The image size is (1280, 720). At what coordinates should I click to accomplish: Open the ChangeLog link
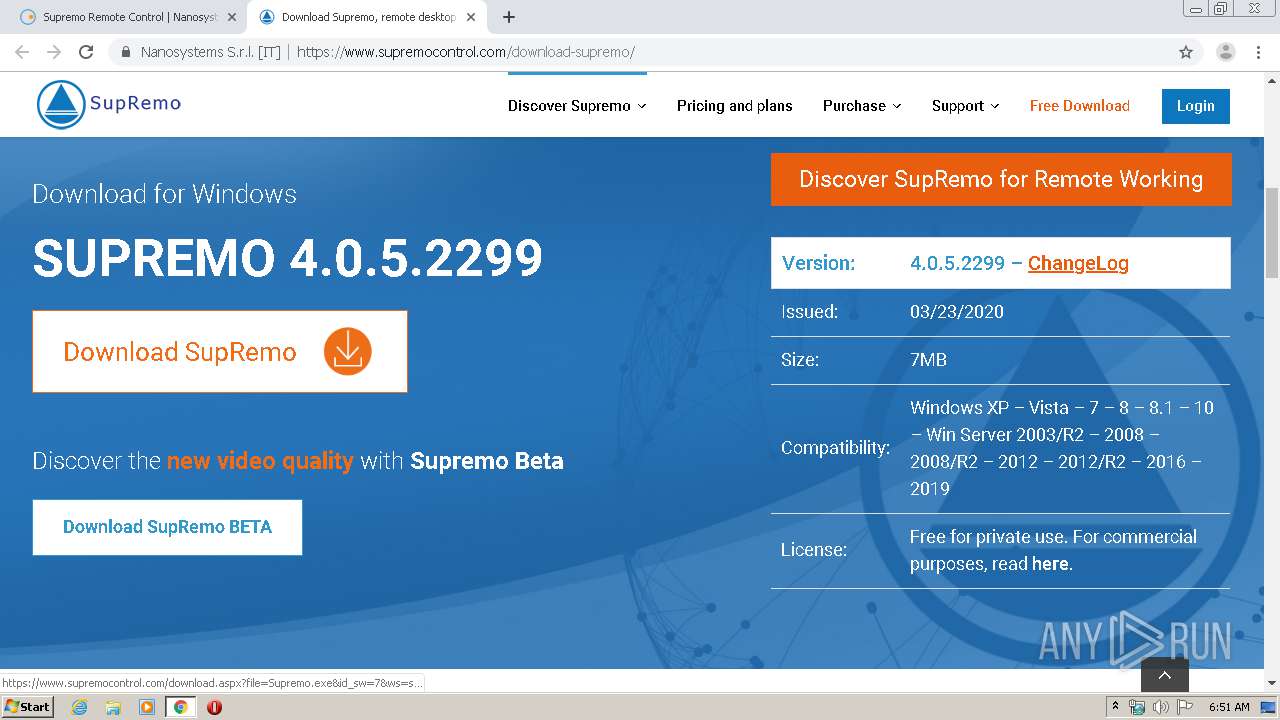1078,263
